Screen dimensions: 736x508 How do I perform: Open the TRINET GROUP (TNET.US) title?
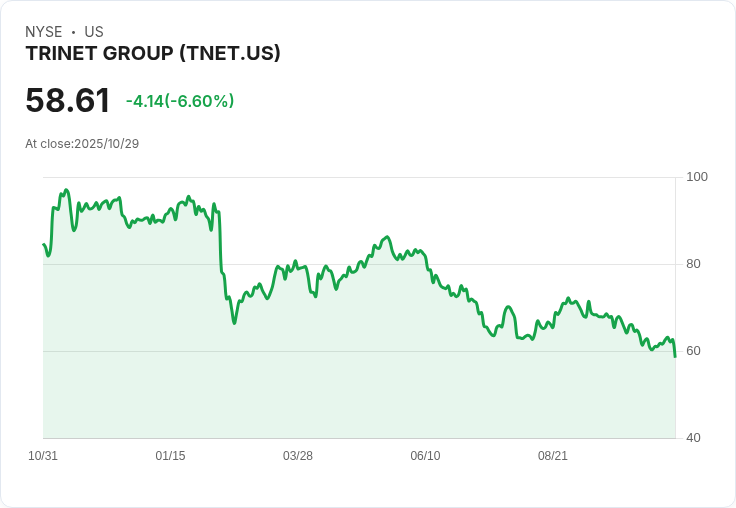(x=153, y=54)
